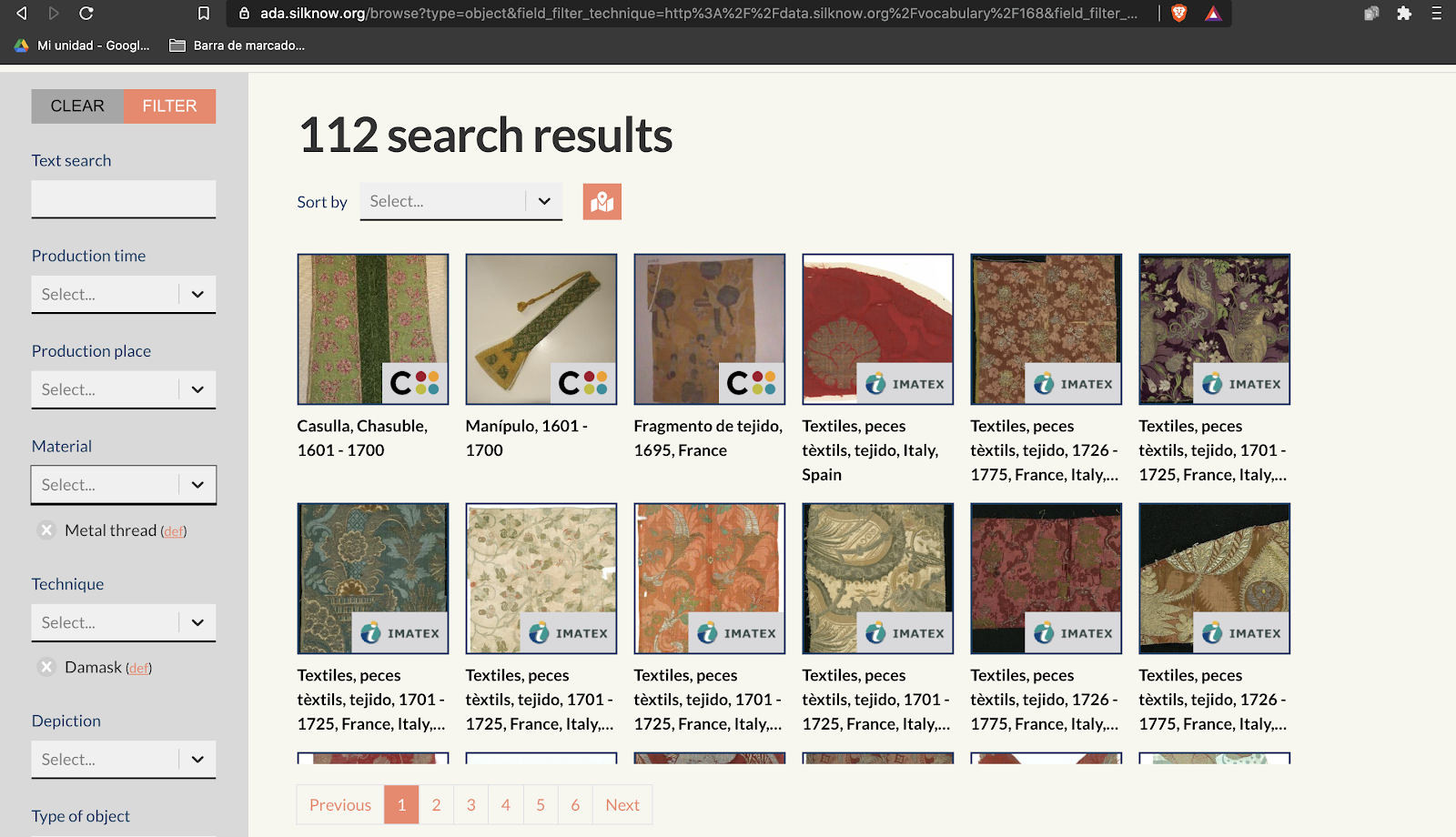Go to the Previous results page
The image size is (1456, 837).
click(340, 804)
